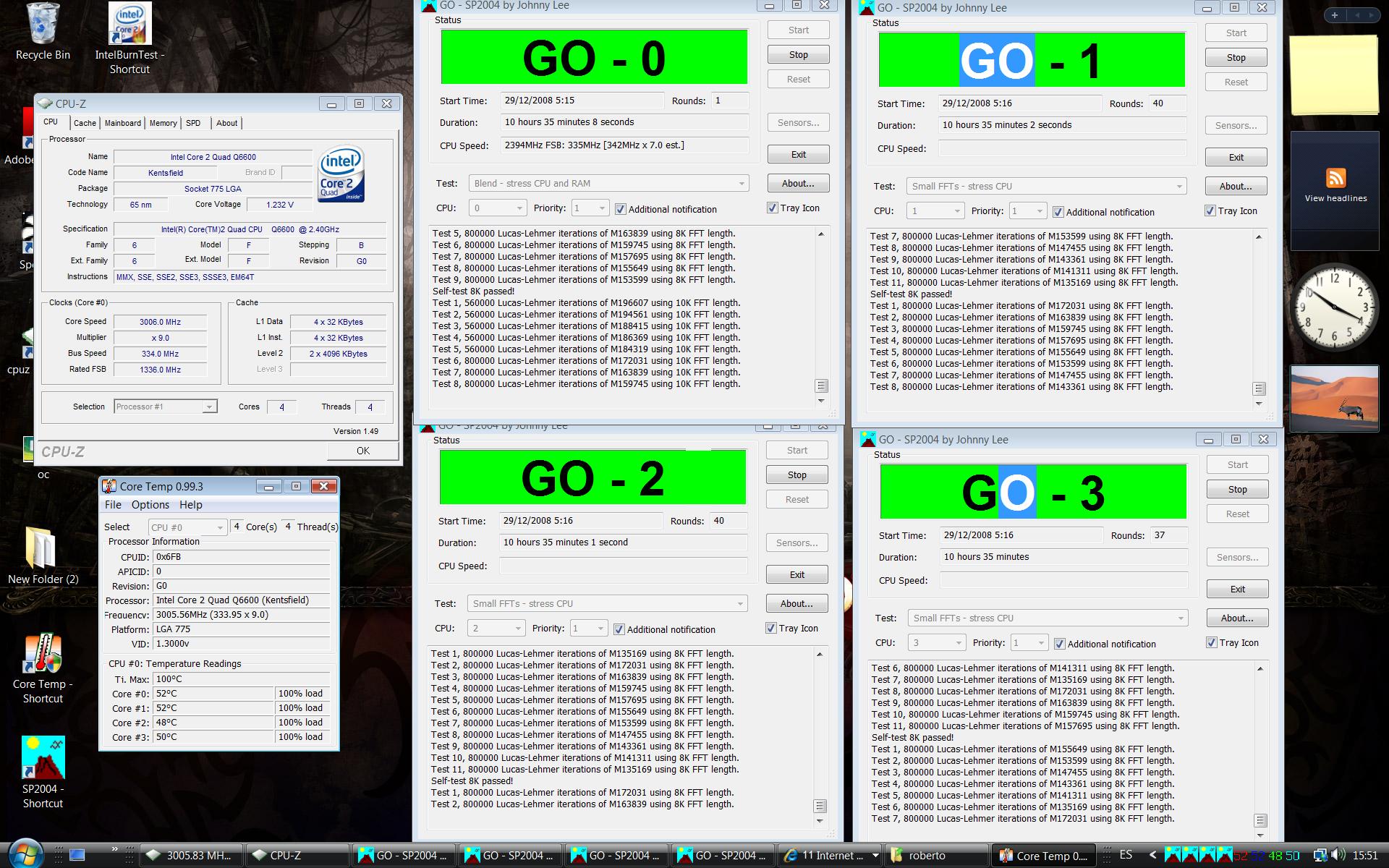This screenshot has width=1389, height=868.
Task: Show hidden tray icons arrow
Action: tap(1152, 855)
